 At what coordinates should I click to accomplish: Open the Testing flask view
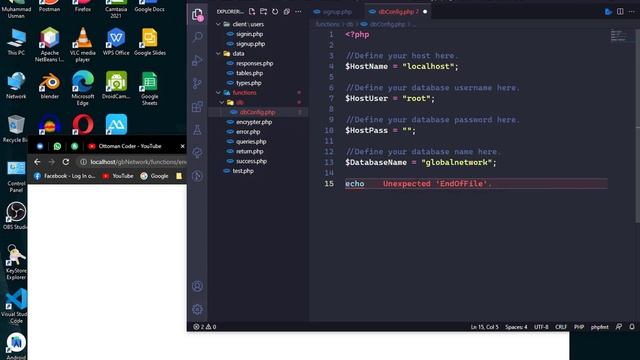point(198,130)
